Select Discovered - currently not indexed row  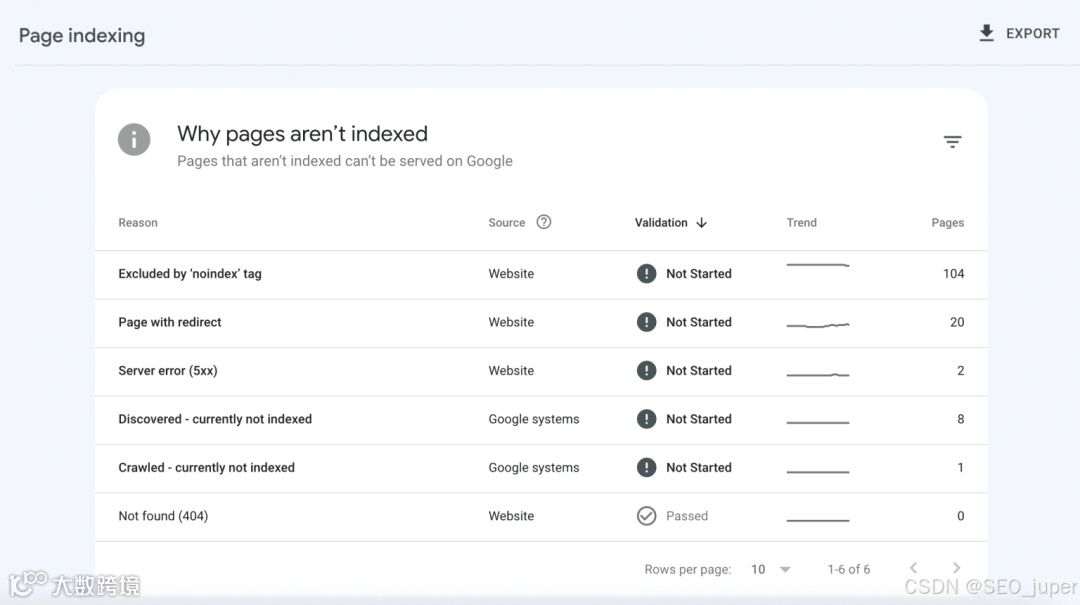pos(215,419)
